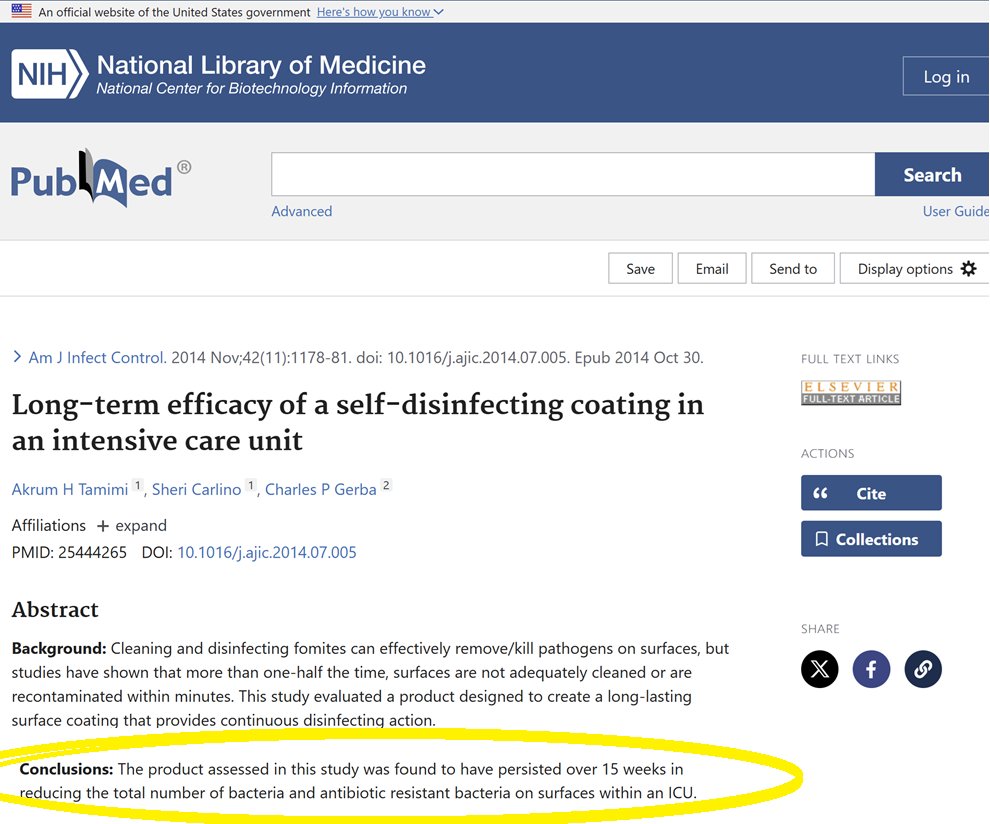Screen dimensions: 990x824
Task: Open the PubMed home logo
Action: 101,179
